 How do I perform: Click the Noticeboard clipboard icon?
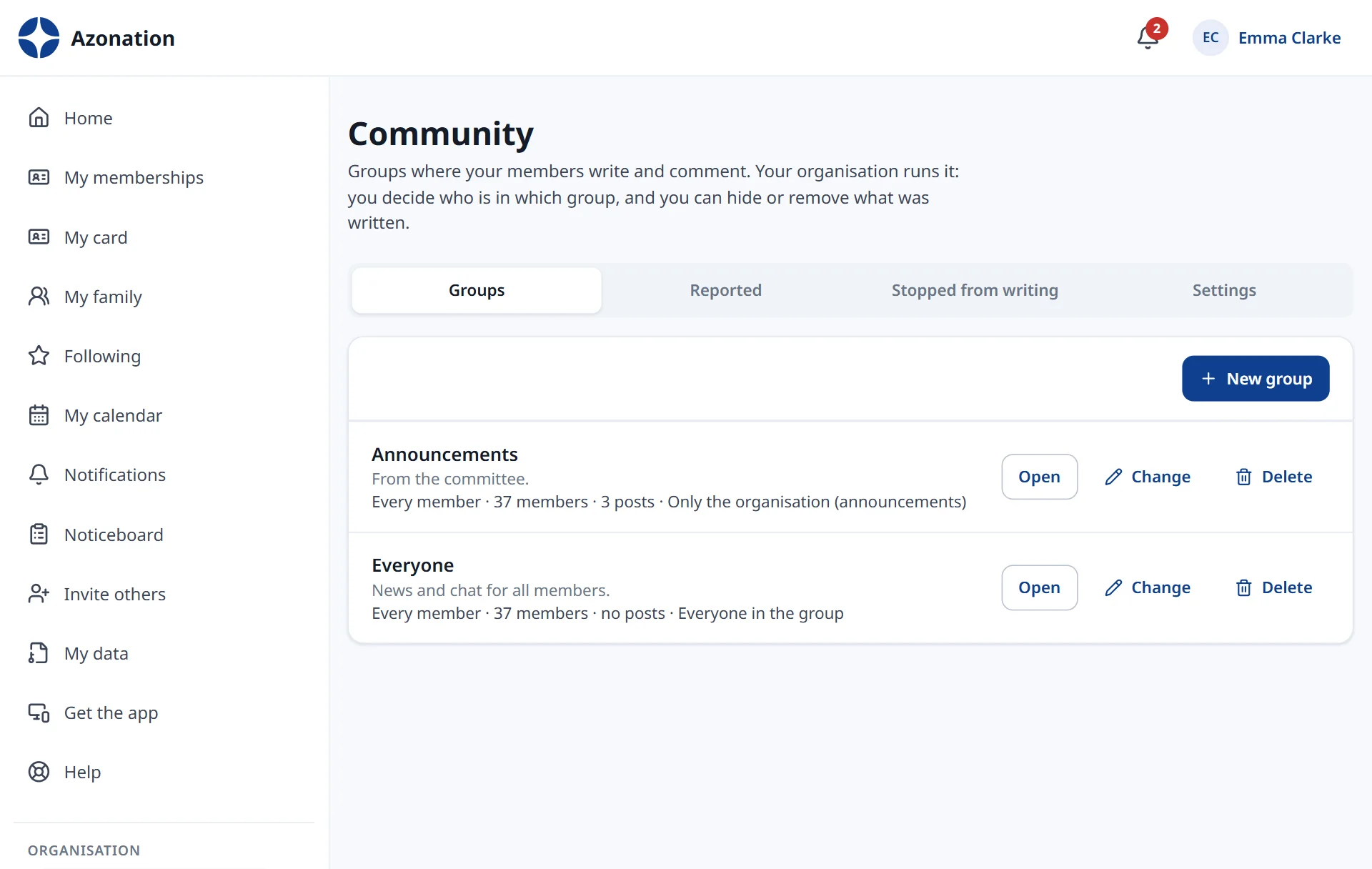(39, 534)
